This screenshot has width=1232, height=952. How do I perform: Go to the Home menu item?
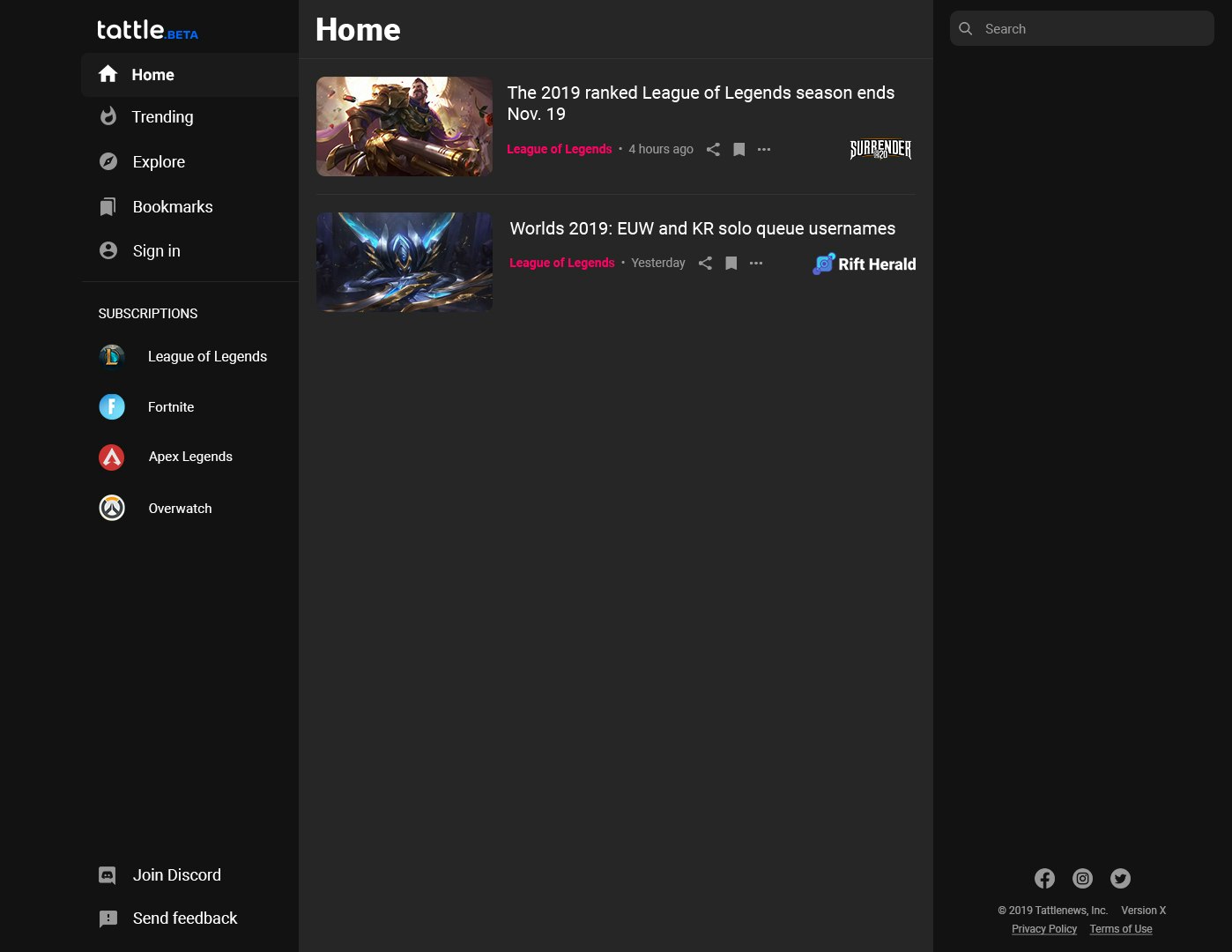point(189,75)
